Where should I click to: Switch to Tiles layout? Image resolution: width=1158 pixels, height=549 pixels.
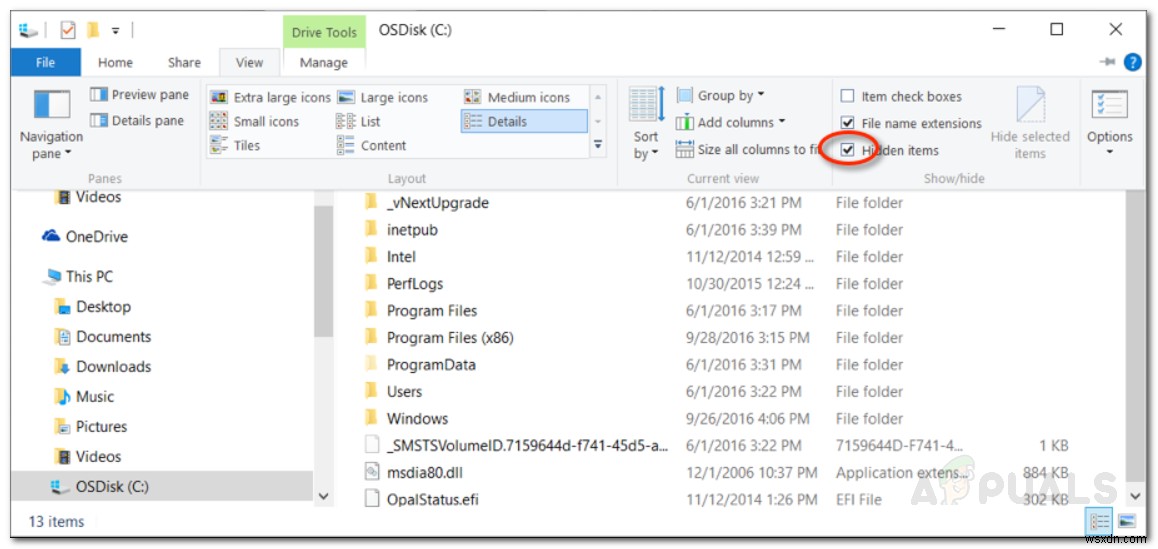(x=236, y=146)
